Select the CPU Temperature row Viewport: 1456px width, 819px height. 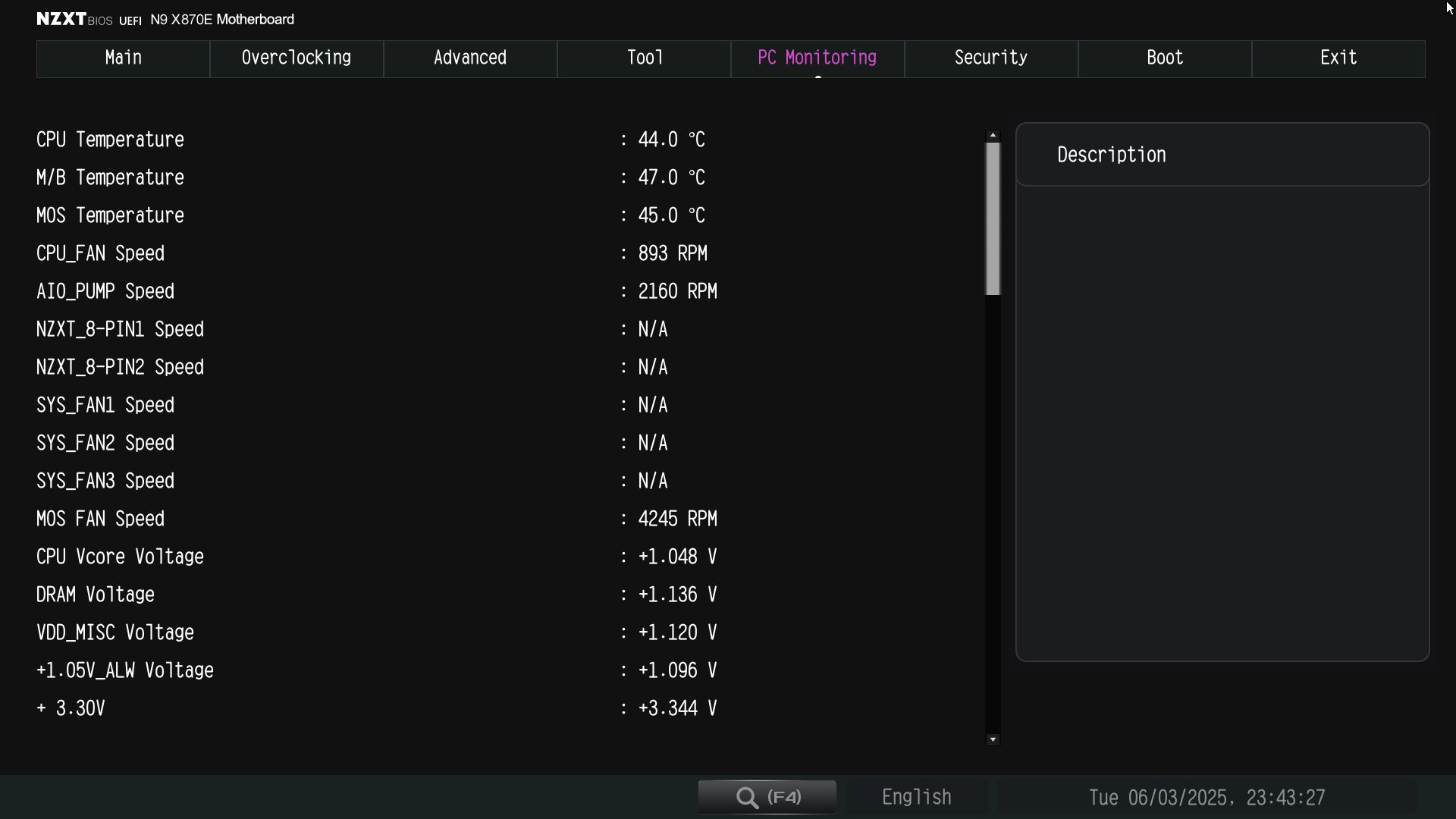point(110,140)
